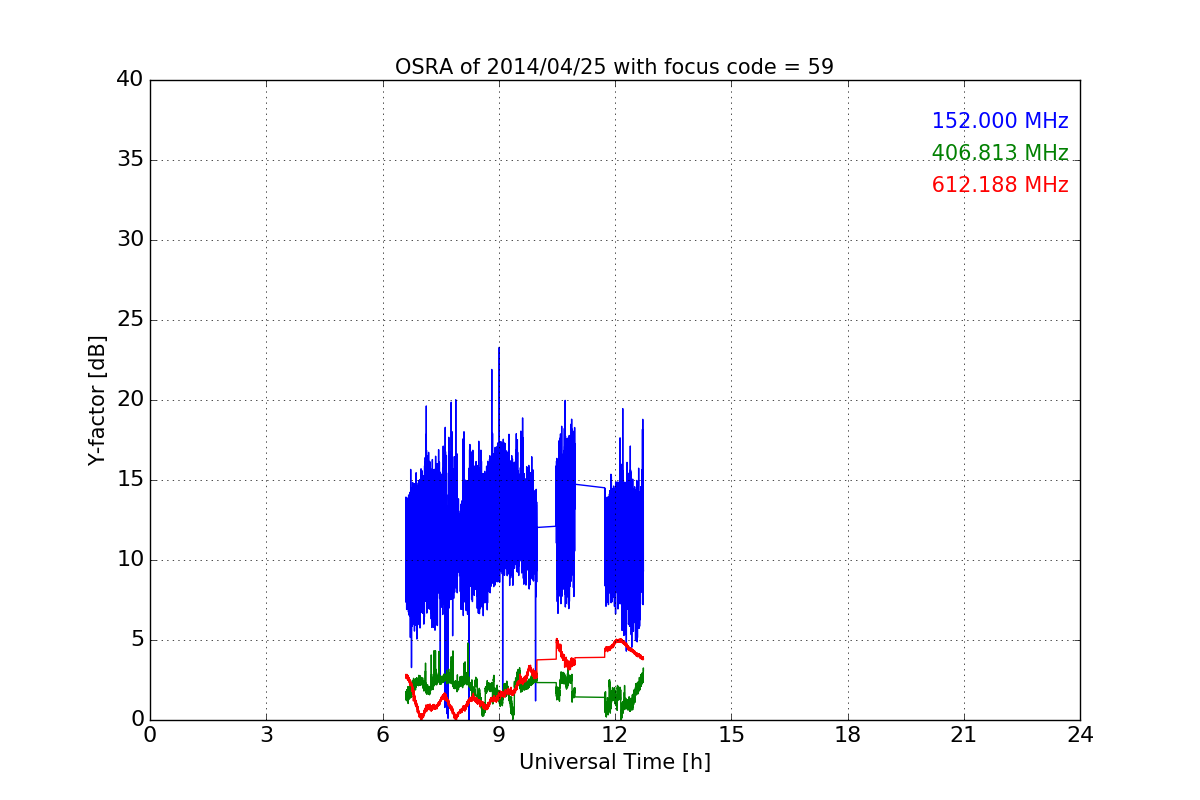Click the 'Universal Time [h]' axis label

tap(615, 762)
